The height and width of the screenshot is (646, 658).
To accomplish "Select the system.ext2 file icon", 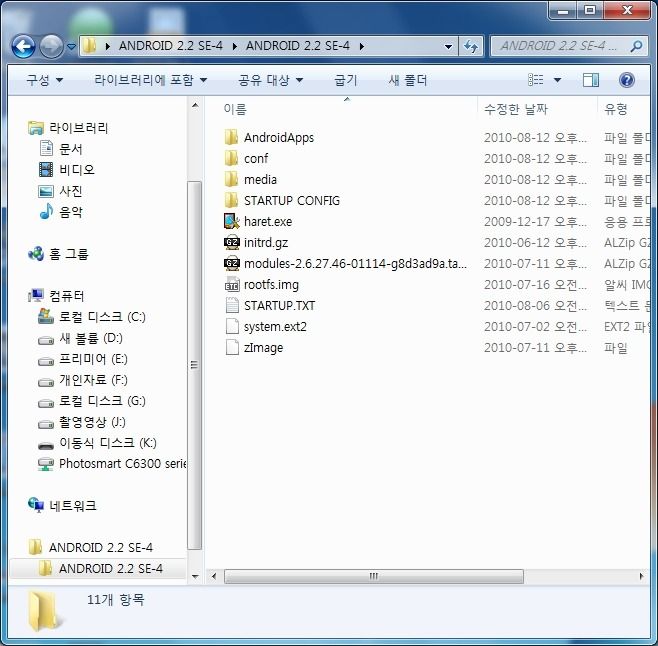I will (x=232, y=326).
